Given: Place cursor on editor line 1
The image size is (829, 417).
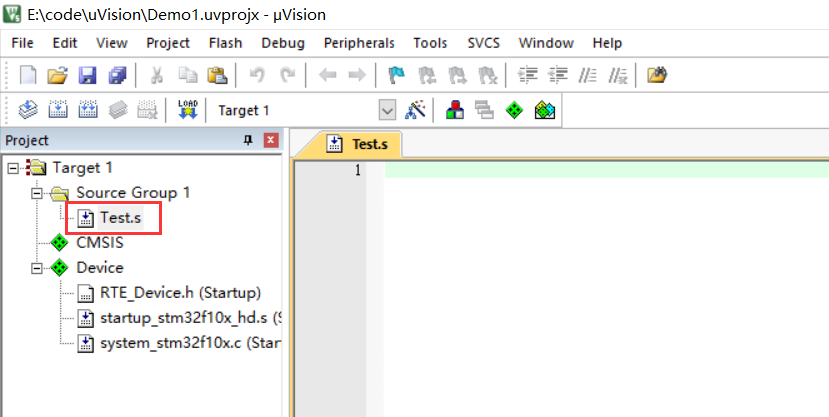Looking at the screenshot, I should pyautogui.click(x=606, y=170).
